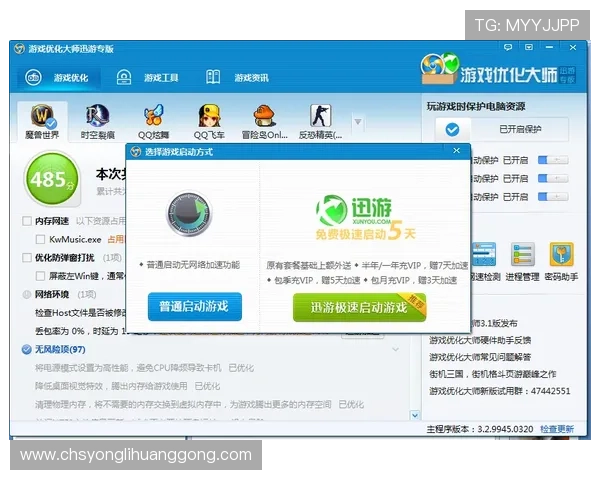Click the 已开启保护 button
The height and width of the screenshot is (480, 600).
click(x=502, y=129)
